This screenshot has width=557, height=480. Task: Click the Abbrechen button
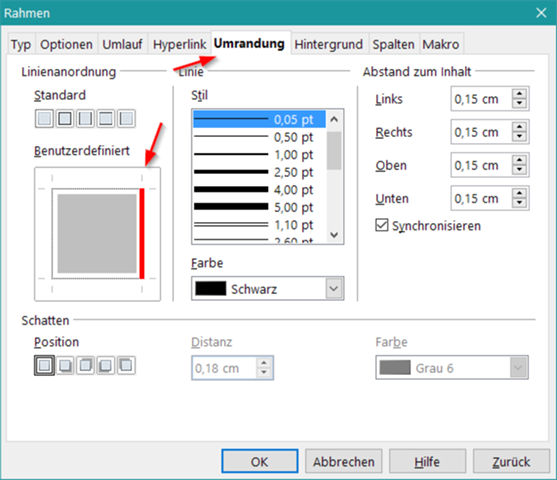pyautogui.click(x=344, y=462)
